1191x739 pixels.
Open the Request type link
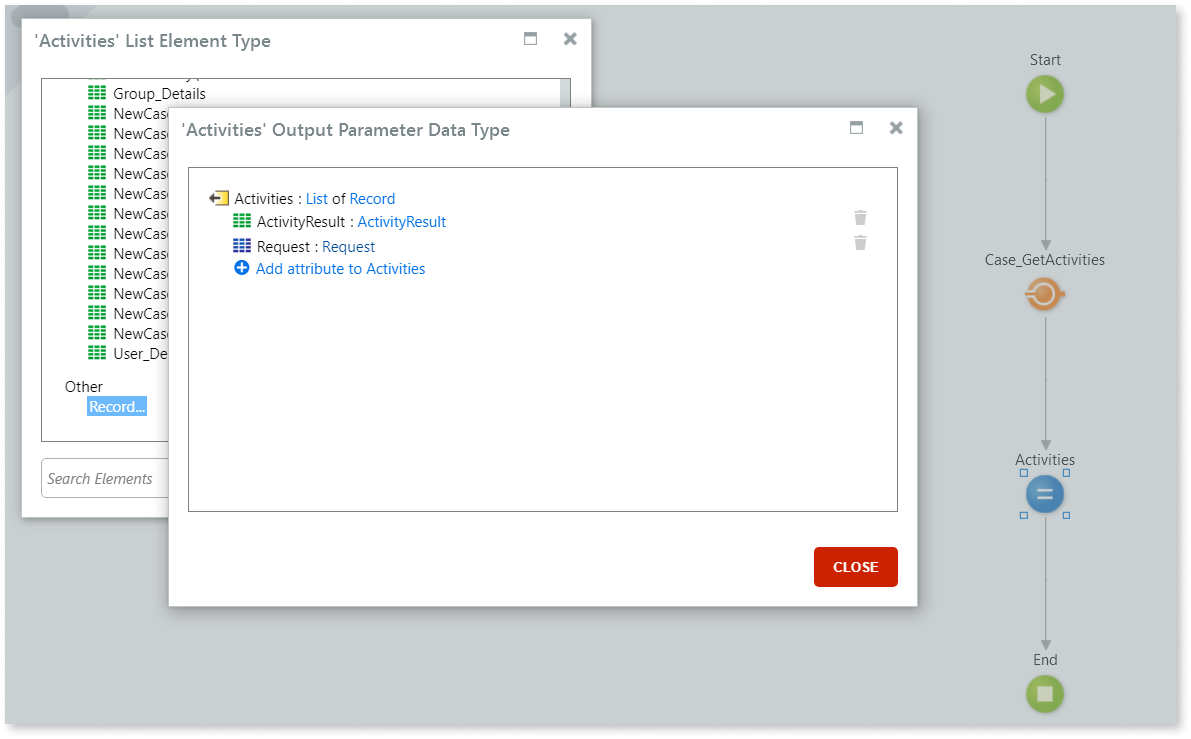(x=349, y=247)
